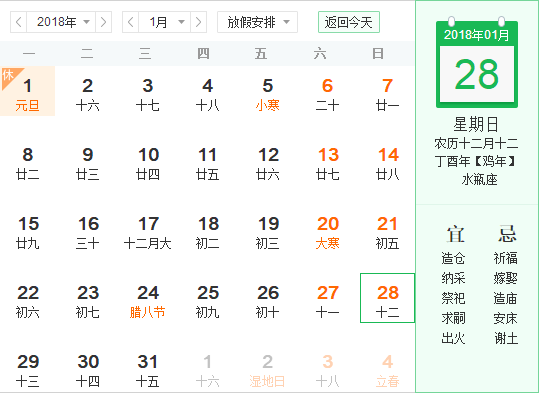The image size is (539, 394).
Task: Click 造庙 under 忌 list
Action: 505,298
